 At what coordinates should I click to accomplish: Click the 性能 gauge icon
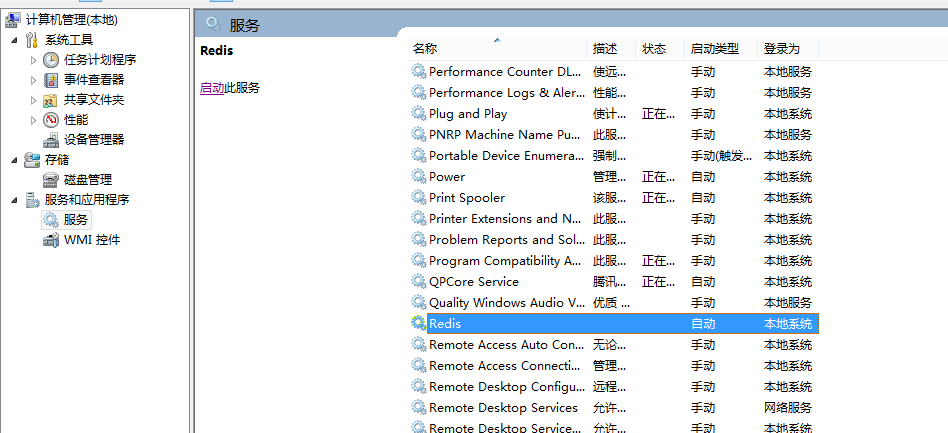[51, 120]
